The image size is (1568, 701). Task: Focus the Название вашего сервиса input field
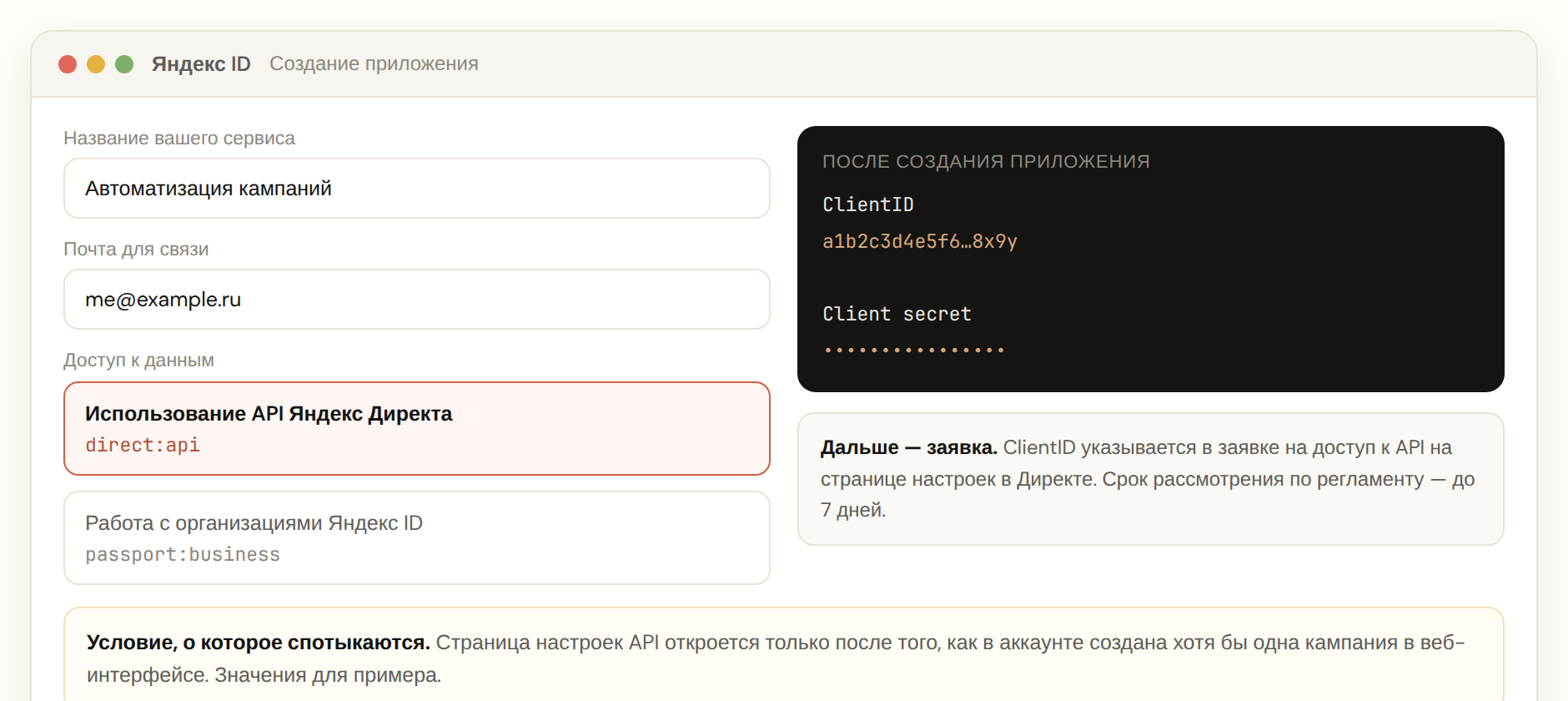[417, 189]
